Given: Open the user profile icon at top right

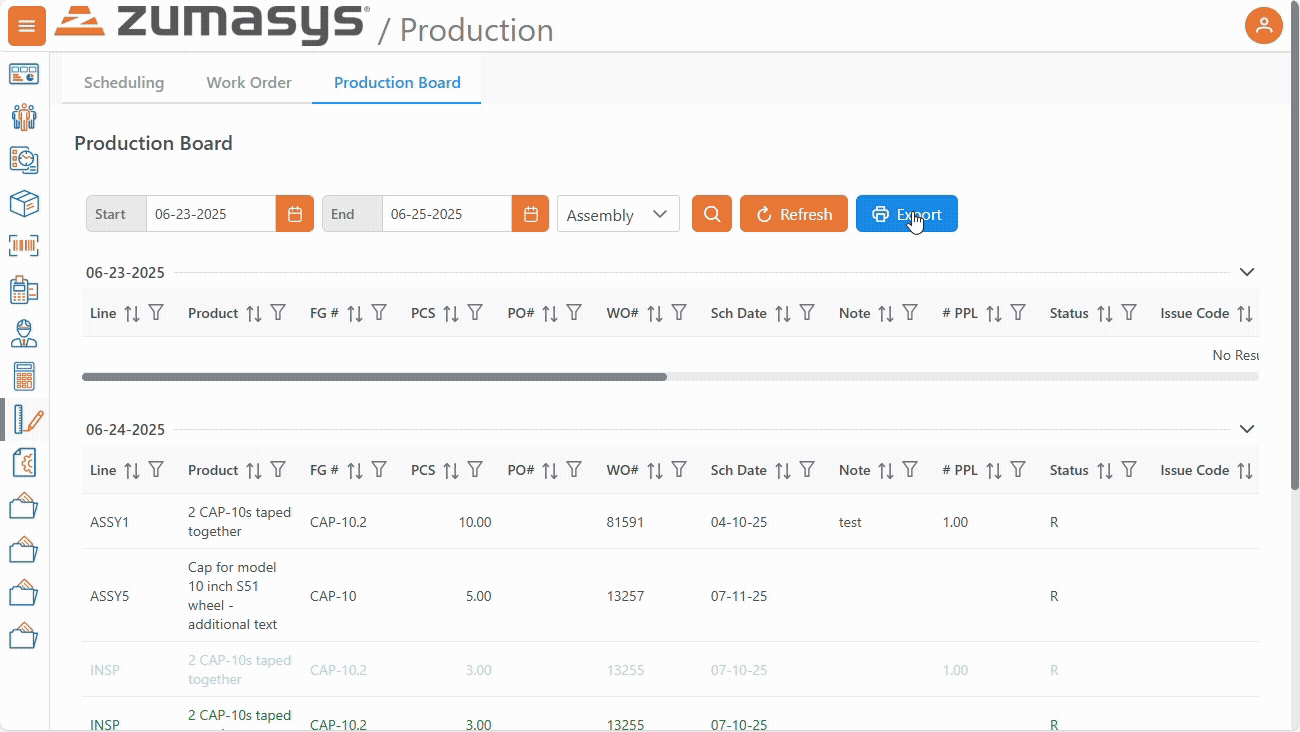Looking at the screenshot, I should (1263, 25).
